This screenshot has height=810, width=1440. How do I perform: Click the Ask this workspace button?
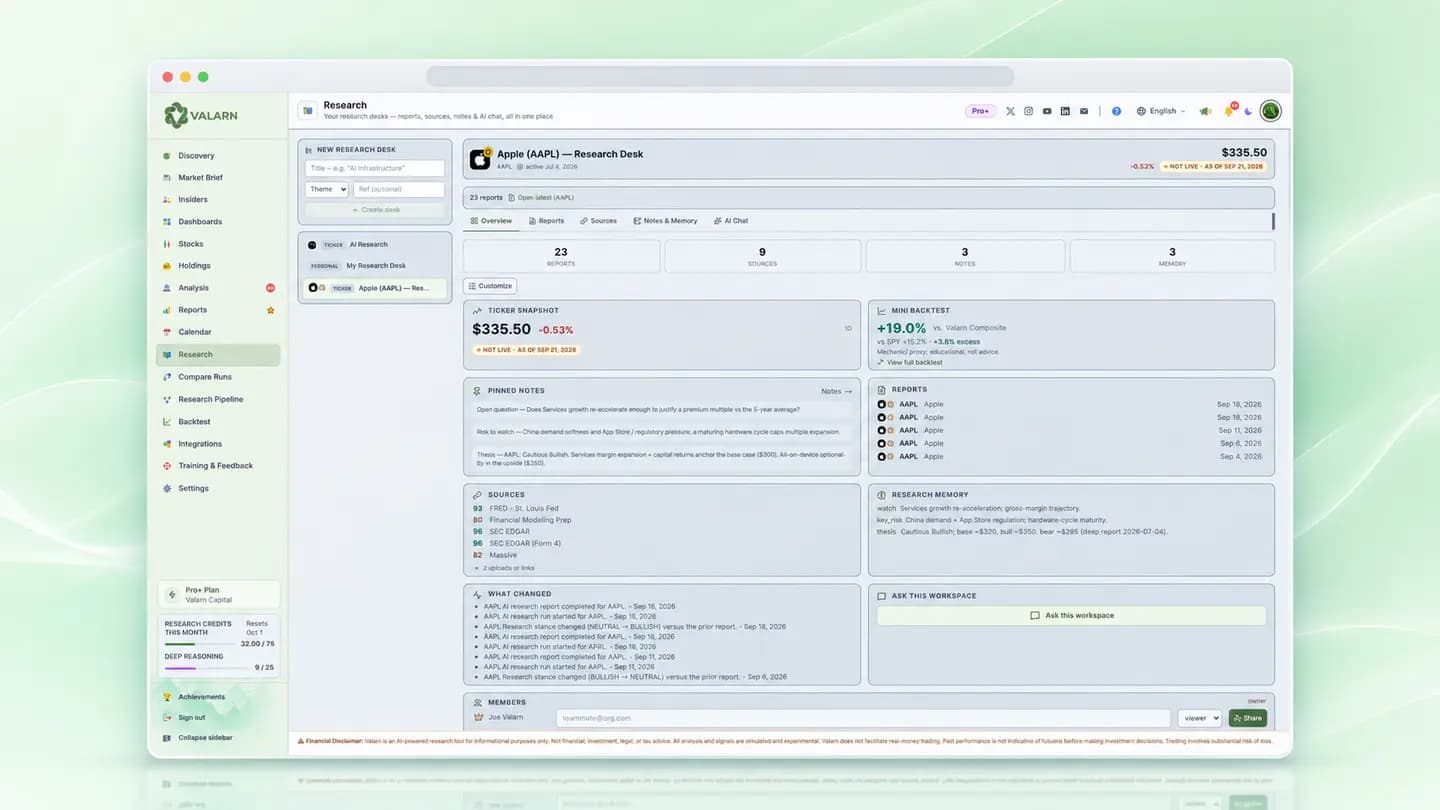tap(1072, 616)
